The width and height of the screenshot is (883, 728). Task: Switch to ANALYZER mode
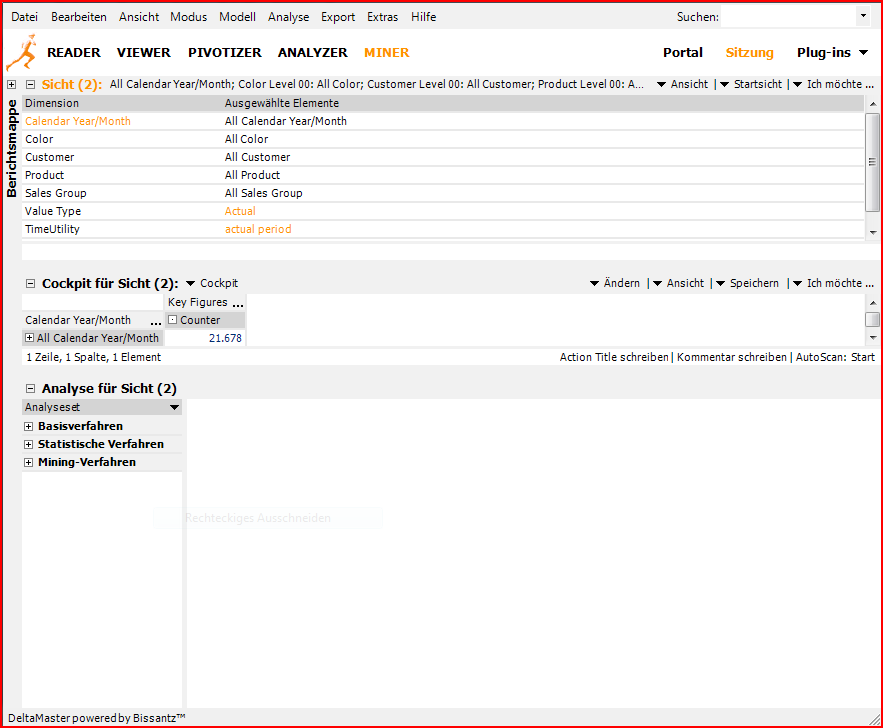pos(313,52)
